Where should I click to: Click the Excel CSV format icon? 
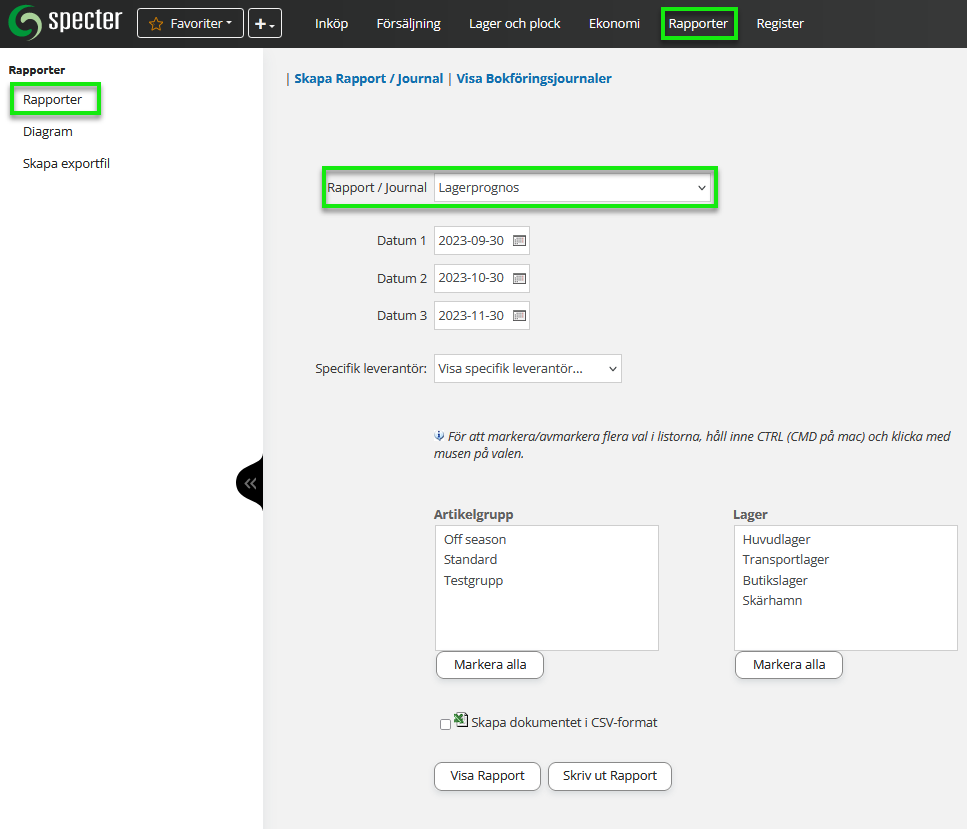point(461,720)
